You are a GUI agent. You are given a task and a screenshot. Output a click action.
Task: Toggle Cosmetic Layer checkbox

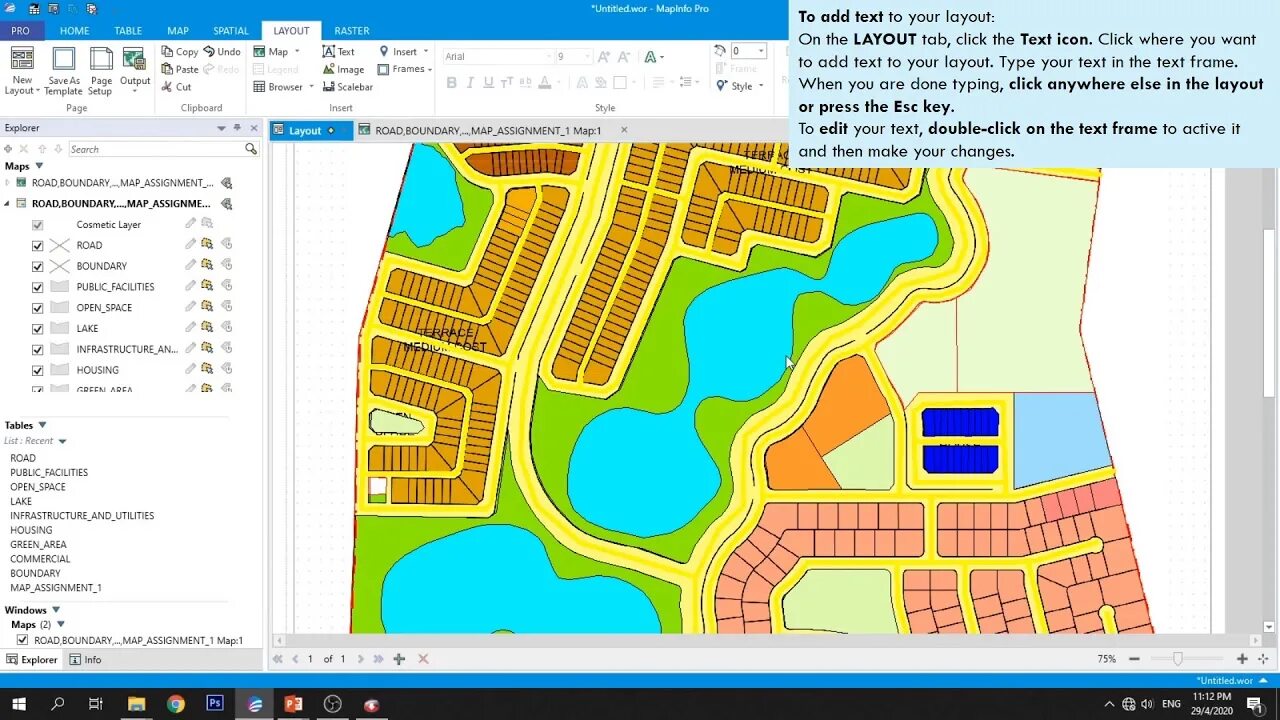tap(38, 225)
